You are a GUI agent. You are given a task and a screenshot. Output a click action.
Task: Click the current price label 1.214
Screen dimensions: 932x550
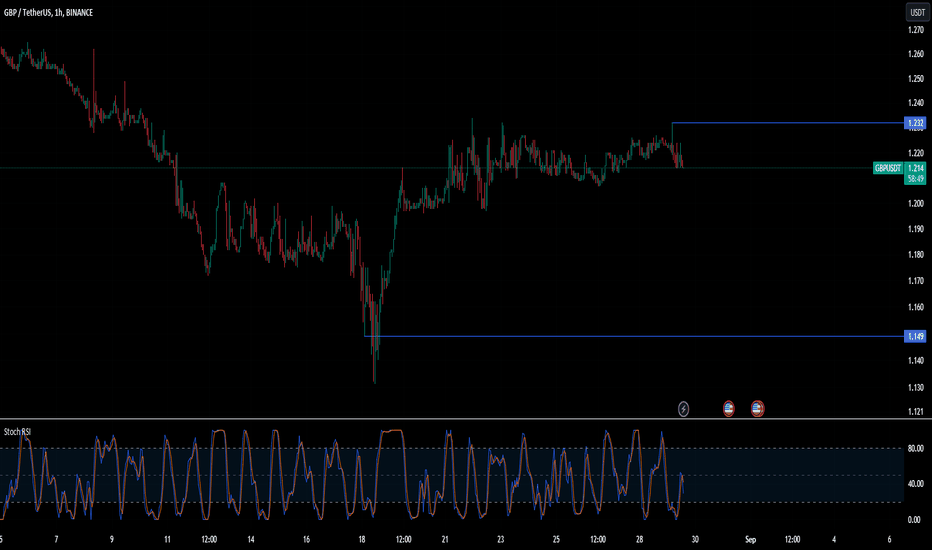click(x=915, y=168)
